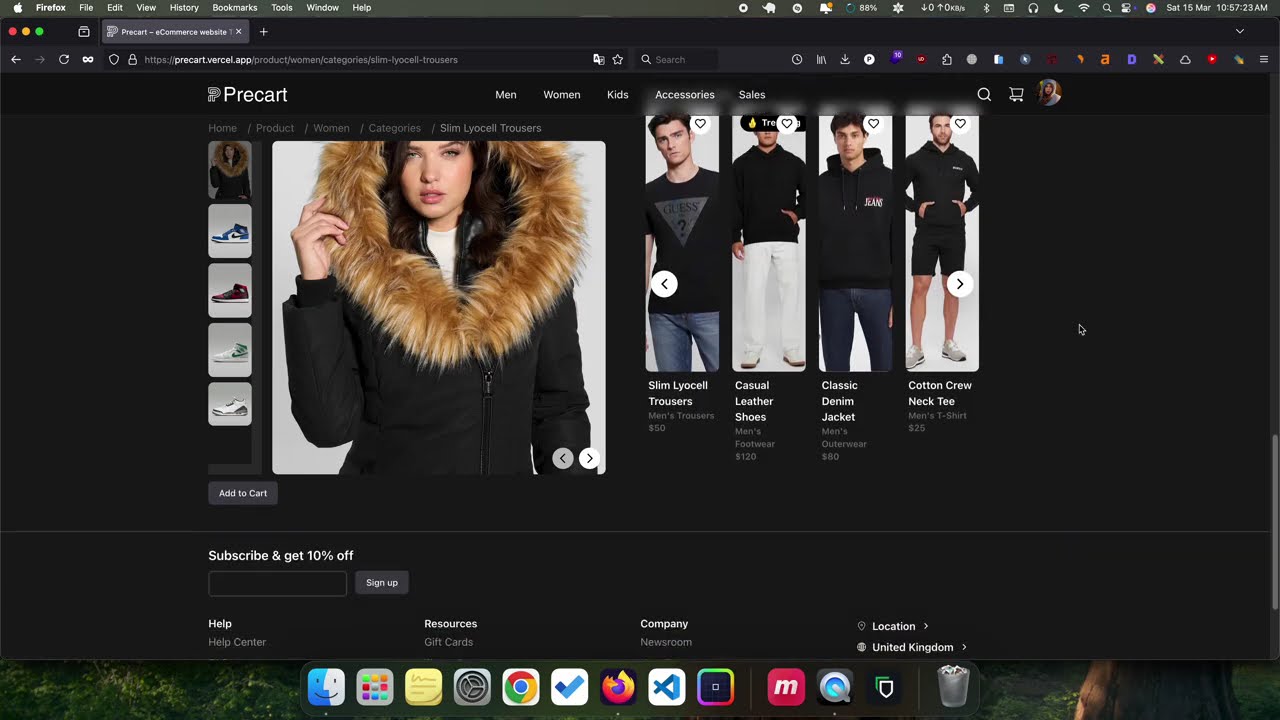Favorite the Slim Lyocell Trousers card heart
The height and width of the screenshot is (720, 1280).
point(700,124)
